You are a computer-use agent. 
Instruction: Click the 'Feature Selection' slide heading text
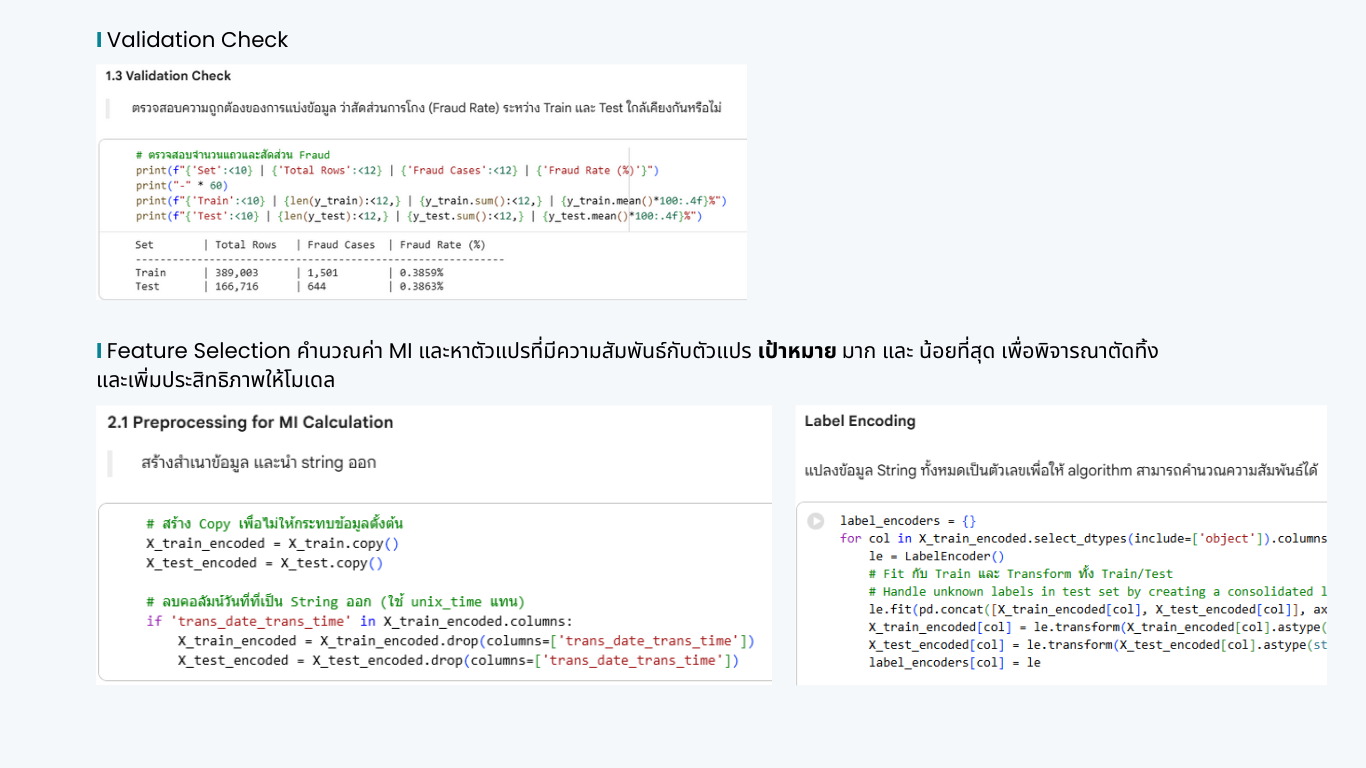198,351
